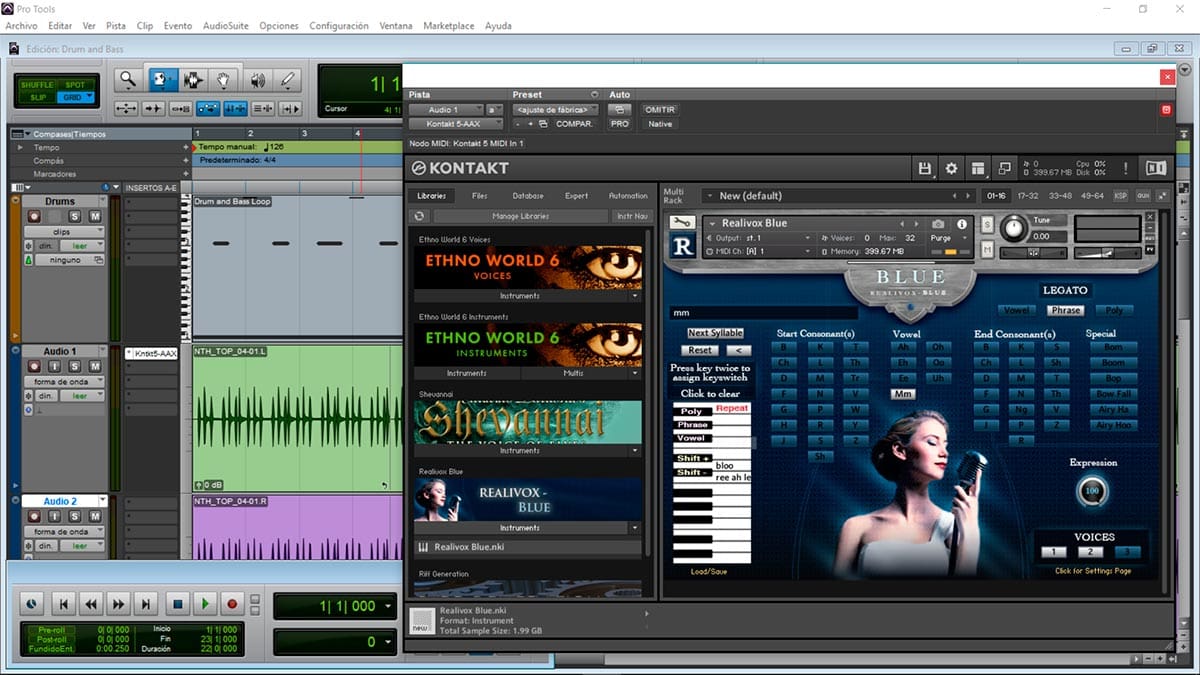This screenshot has height=675, width=1200.
Task: Select the Phrase legato mode button
Action: tap(1065, 310)
